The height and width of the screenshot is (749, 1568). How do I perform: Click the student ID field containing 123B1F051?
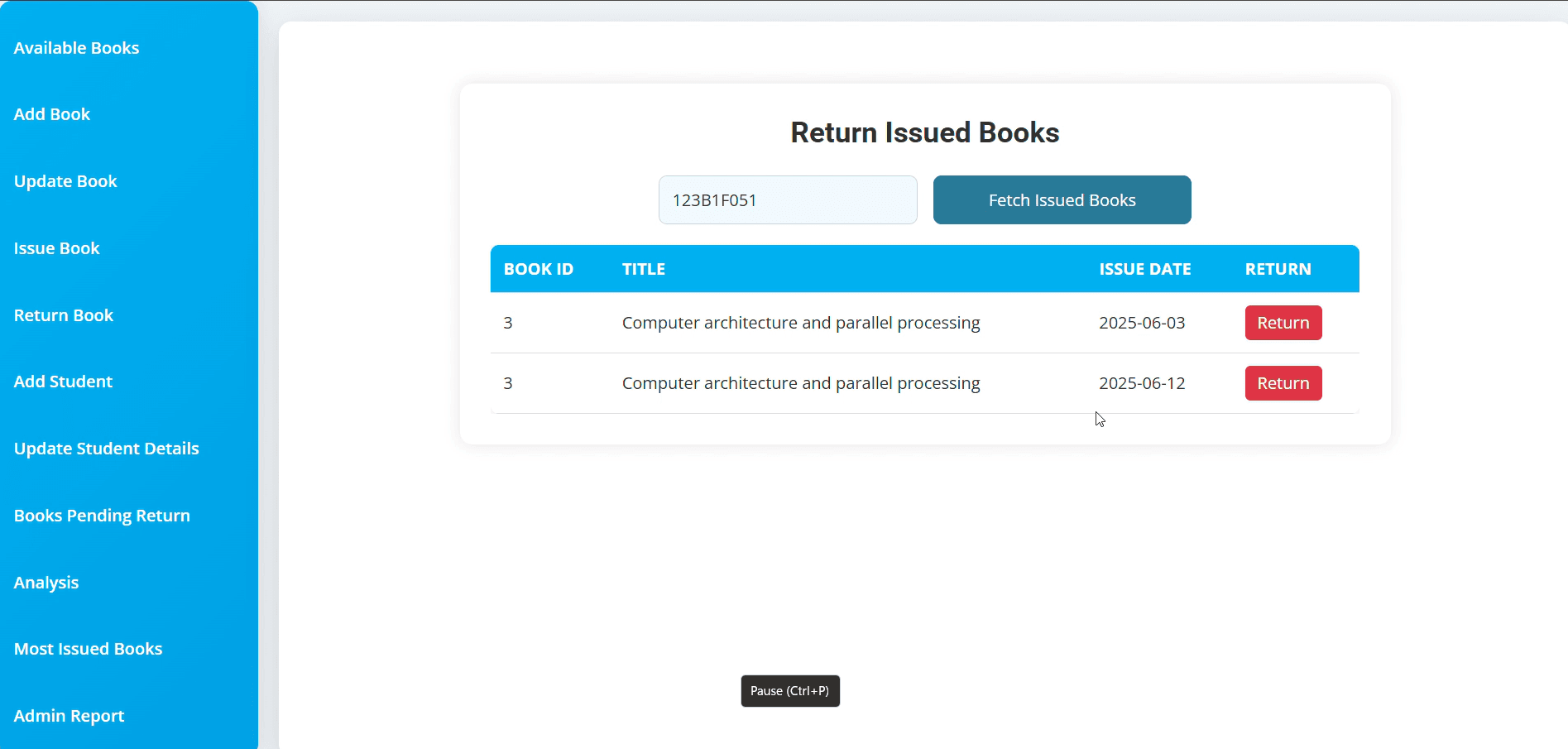[x=787, y=200]
